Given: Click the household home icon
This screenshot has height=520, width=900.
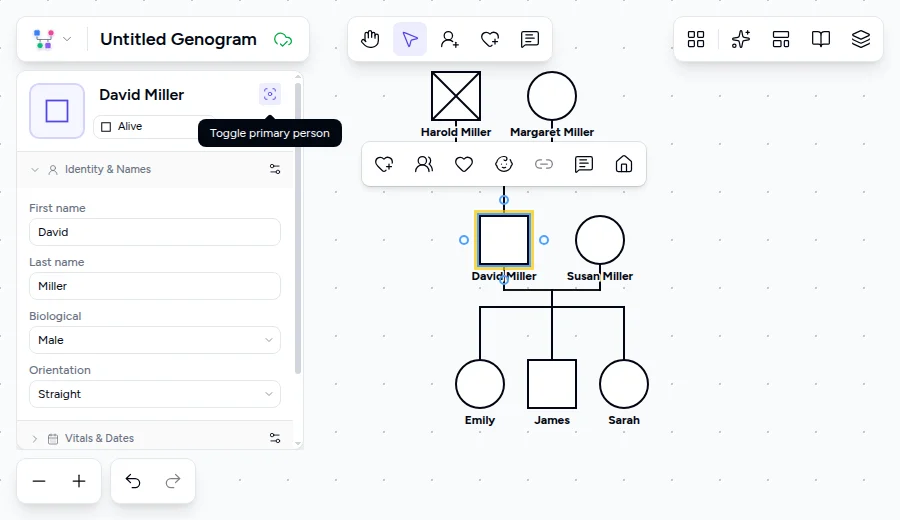Looking at the screenshot, I should coord(624,164).
